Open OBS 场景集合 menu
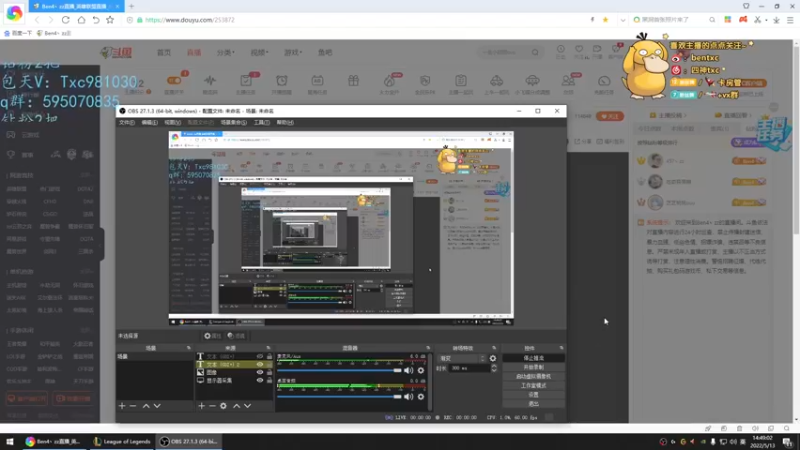800x450 pixels. tap(234, 122)
